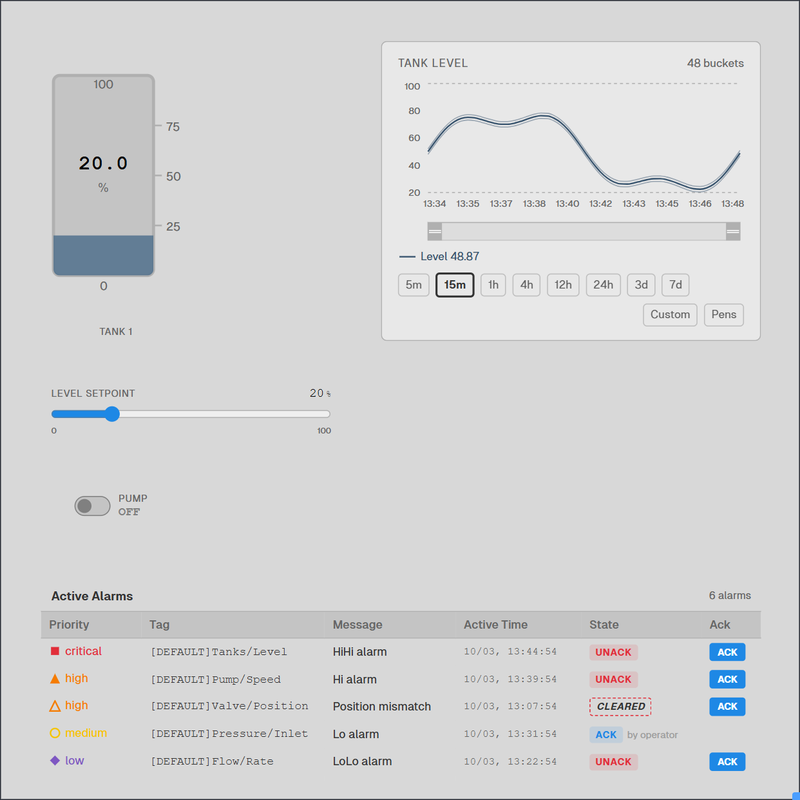Toggle the Pump switch on
800x800 pixels.
pos(92,506)
